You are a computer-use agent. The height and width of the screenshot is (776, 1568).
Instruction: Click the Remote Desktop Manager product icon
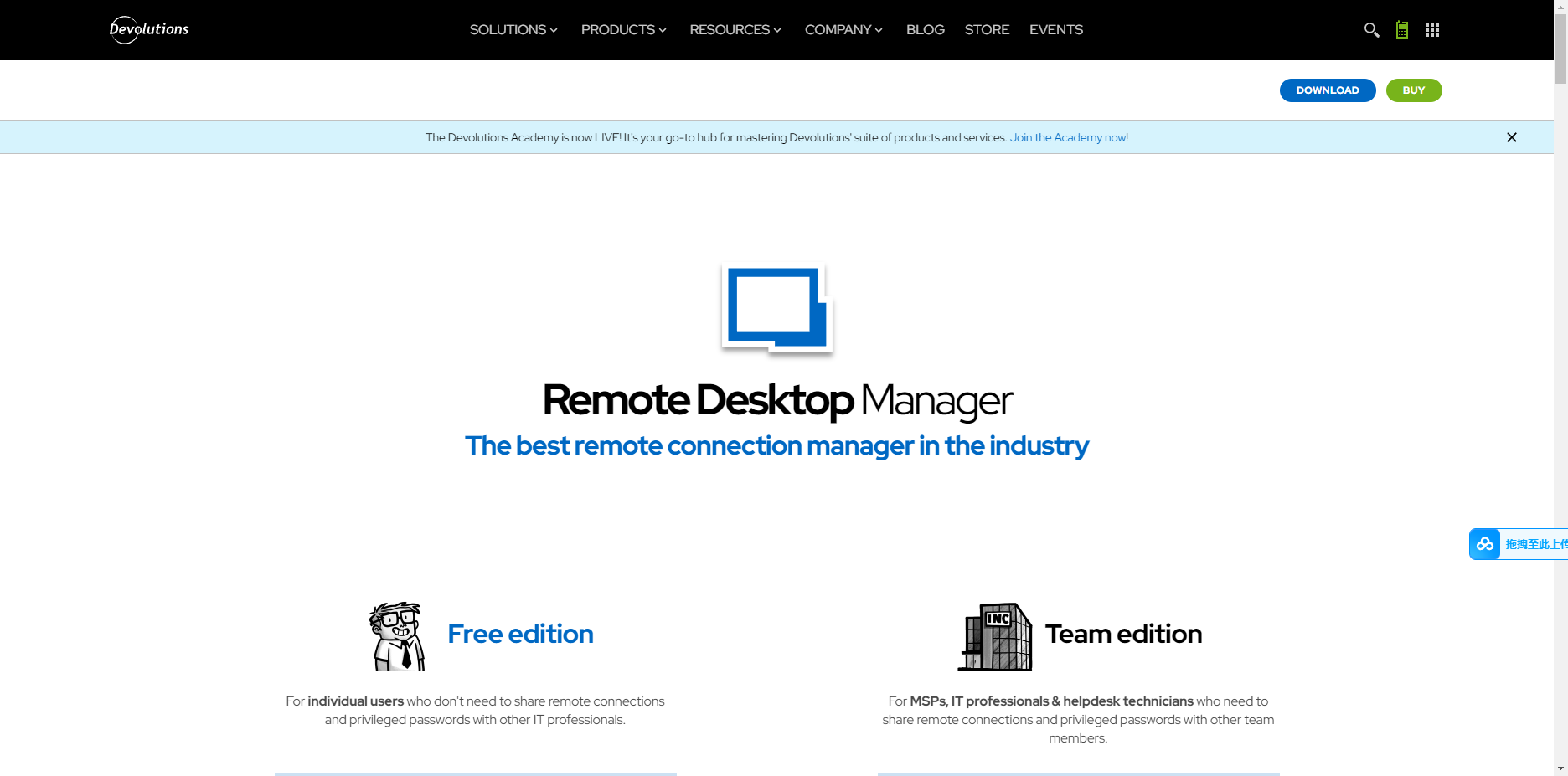[777, 308]
